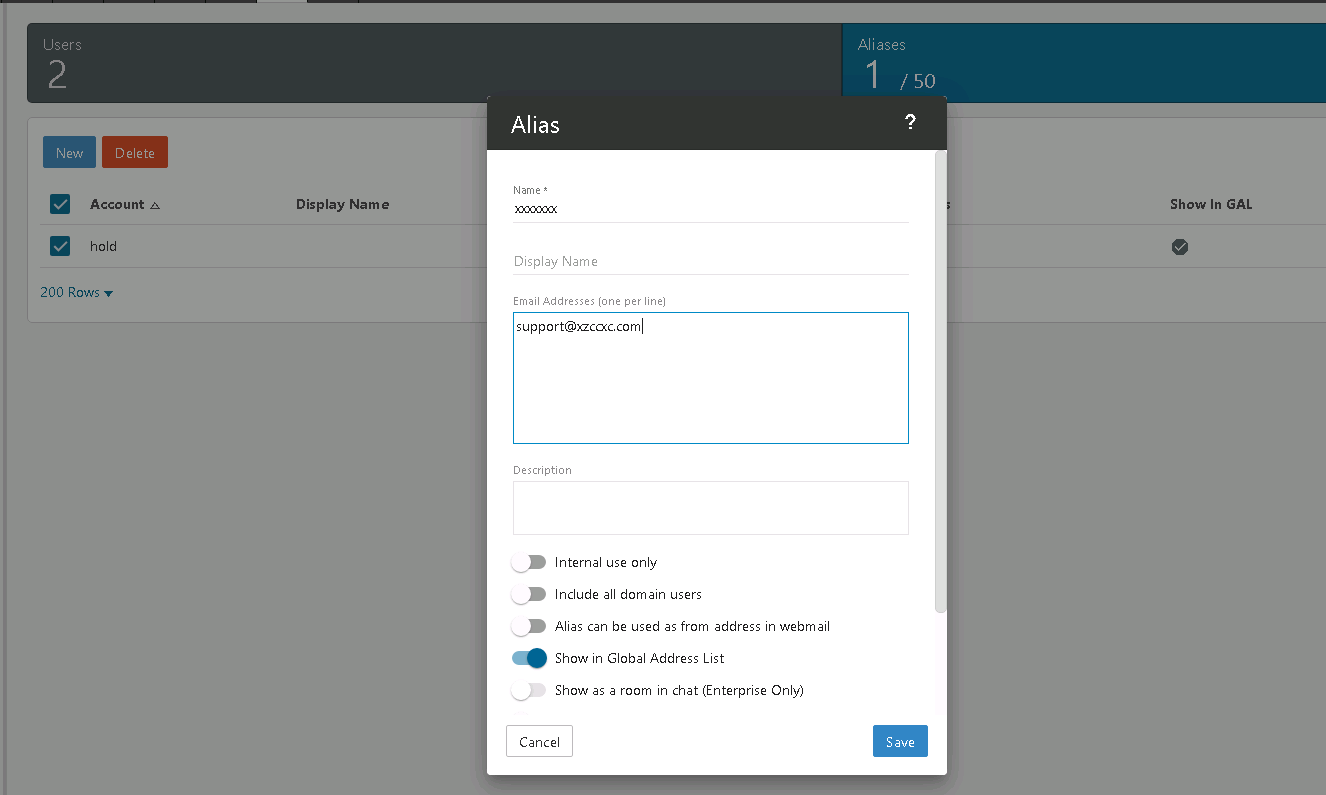This screenshot has height=795, width=1326.
Task: Click the Alias dialog vertical scrollbar
Action: [940, 380]
